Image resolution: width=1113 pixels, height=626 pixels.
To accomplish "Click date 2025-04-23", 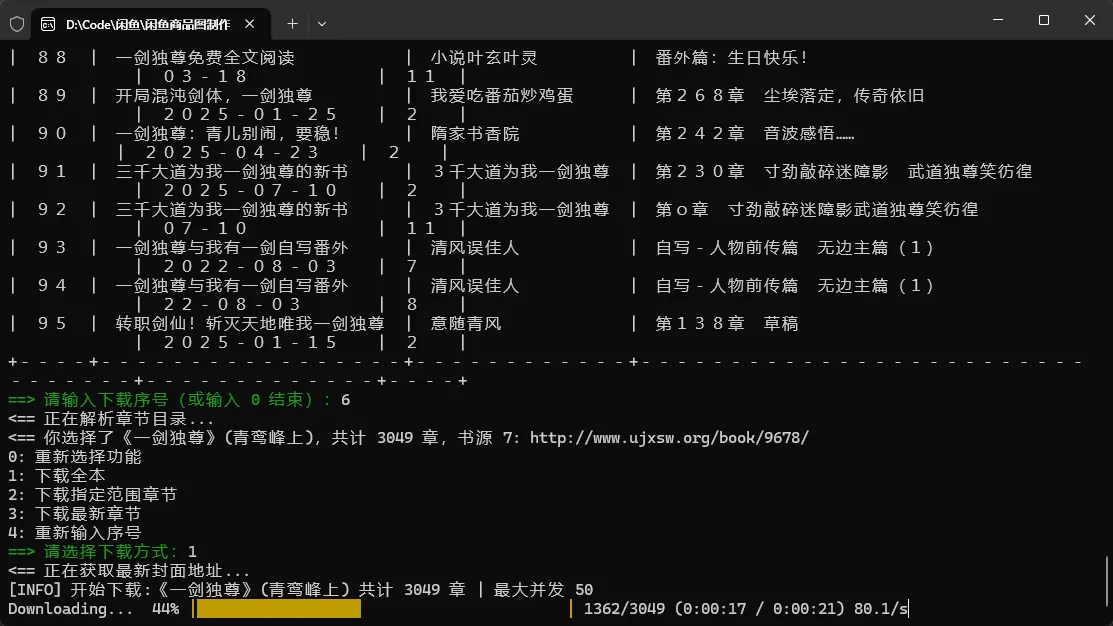I will [x=232, y=153].
